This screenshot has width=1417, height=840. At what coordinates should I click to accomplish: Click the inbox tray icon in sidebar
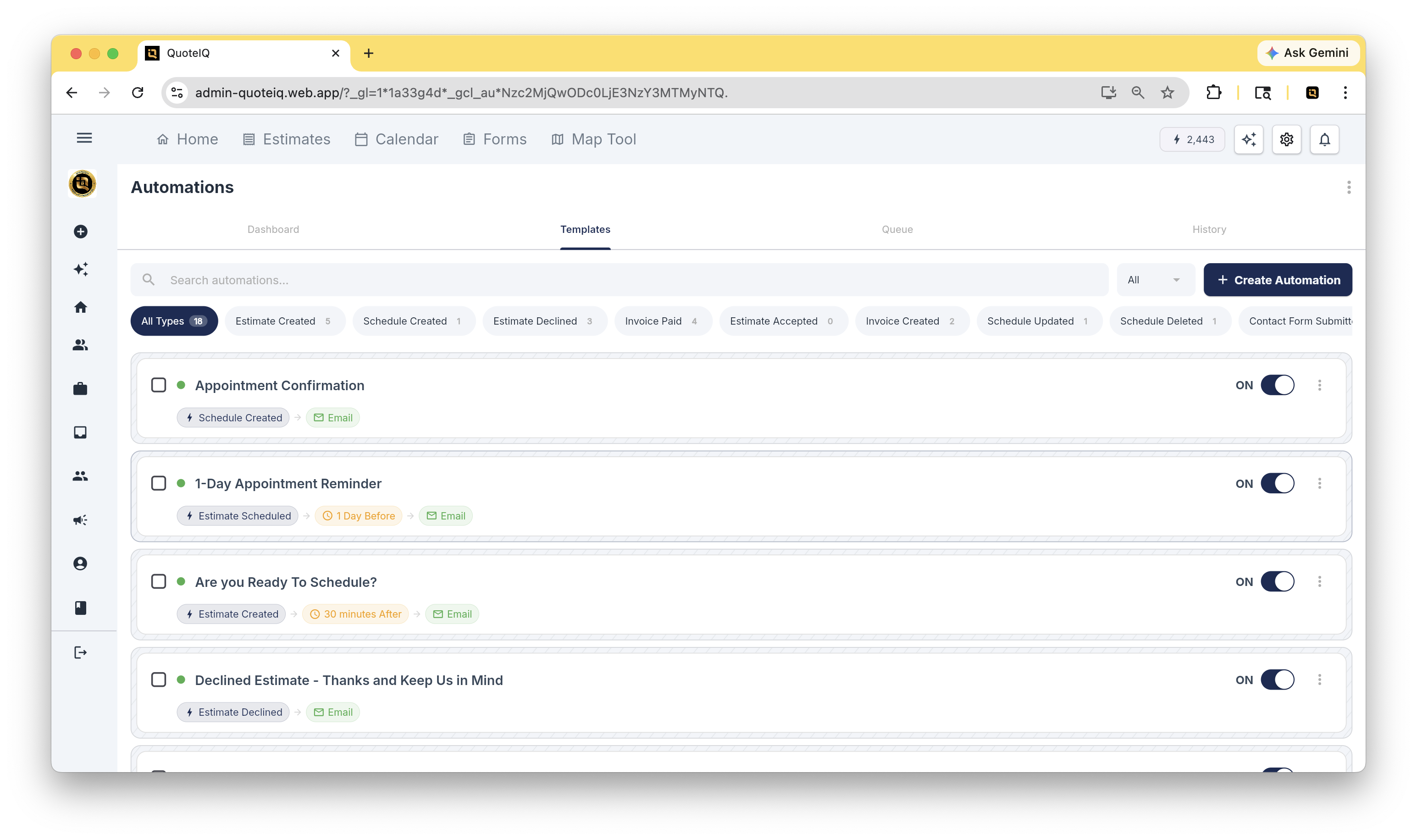click(x=80, y=432)
